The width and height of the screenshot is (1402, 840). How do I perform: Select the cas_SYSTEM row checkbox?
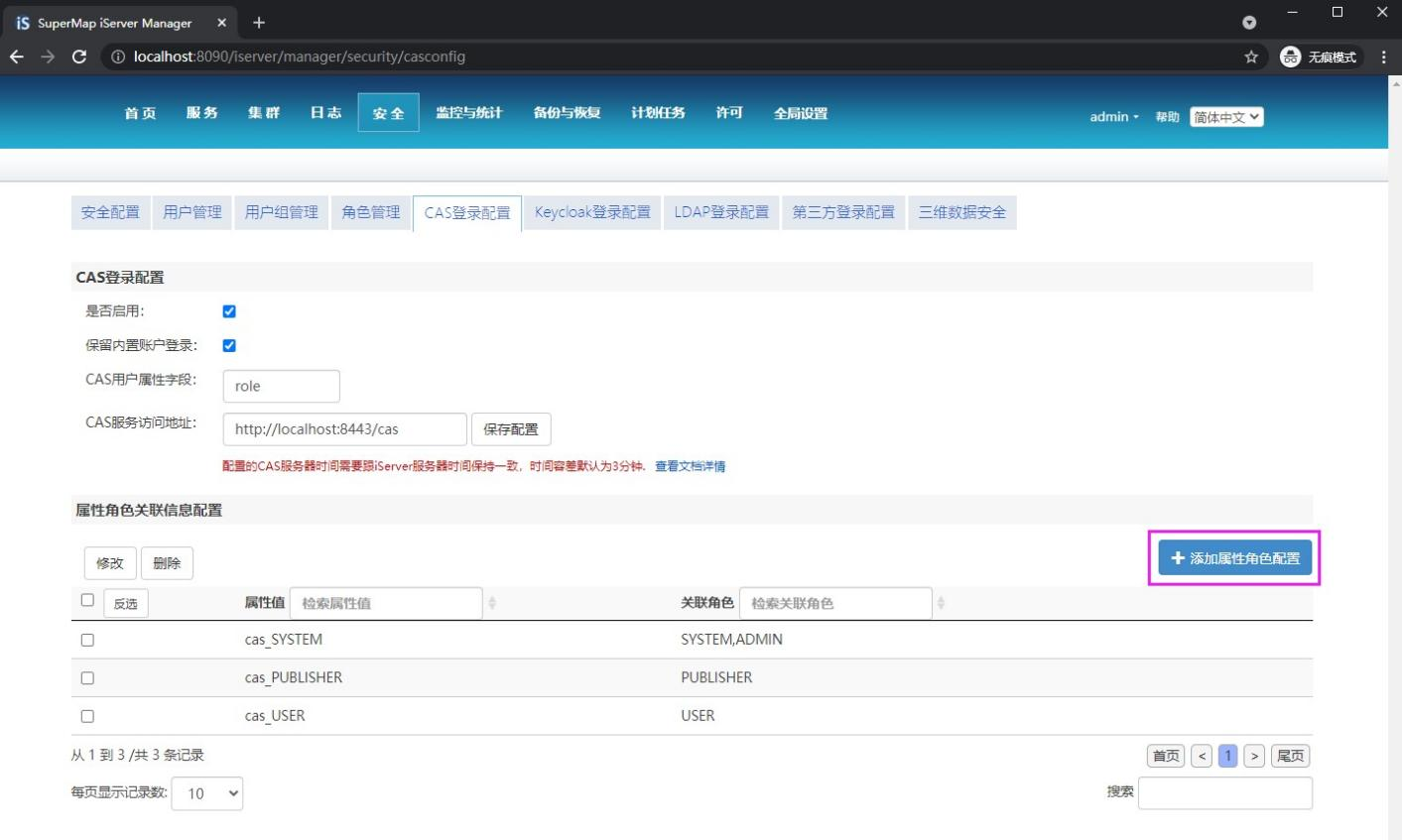pos(87,640)
